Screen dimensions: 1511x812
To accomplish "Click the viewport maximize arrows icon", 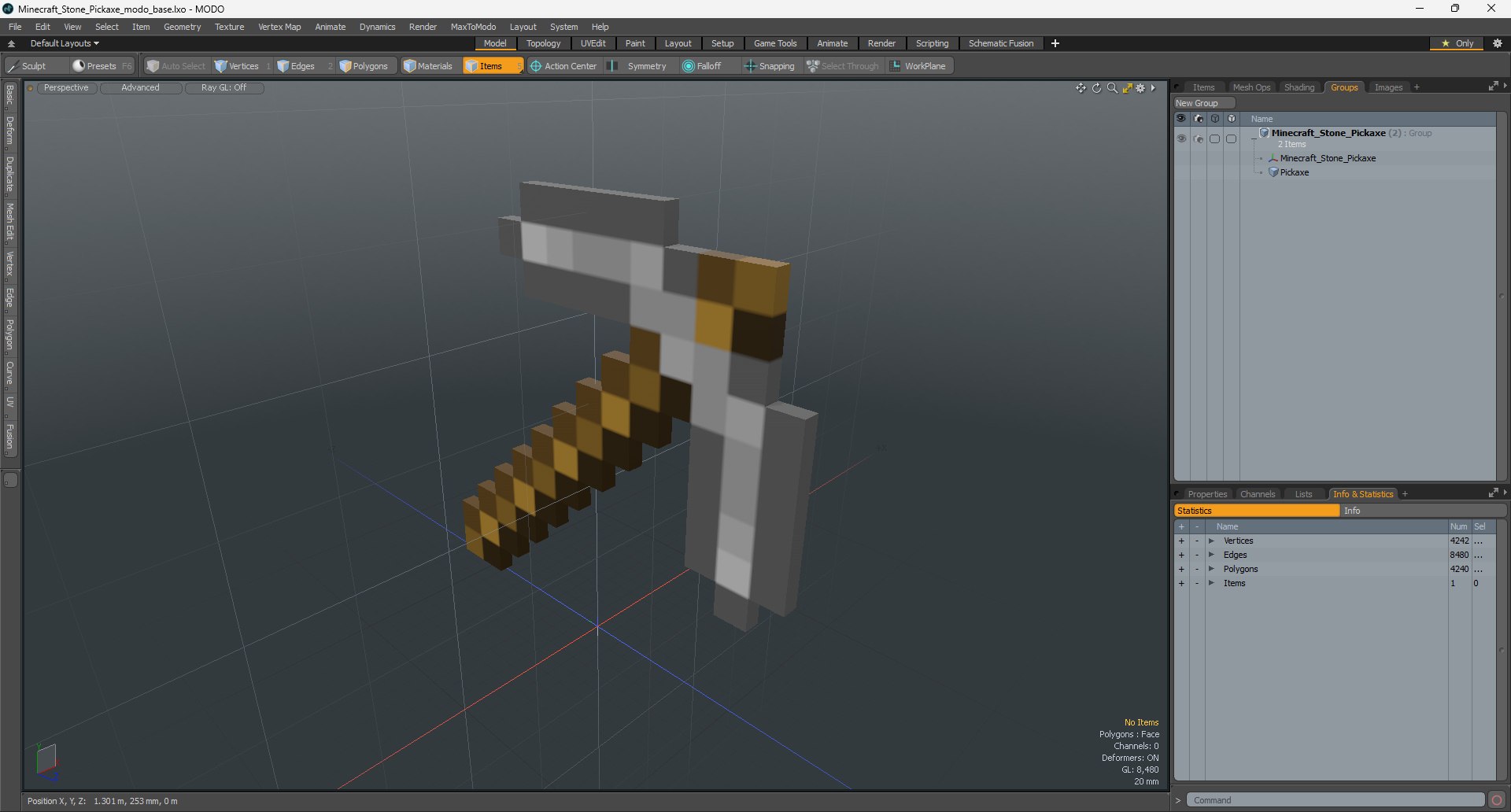I will click(1127, 88).
